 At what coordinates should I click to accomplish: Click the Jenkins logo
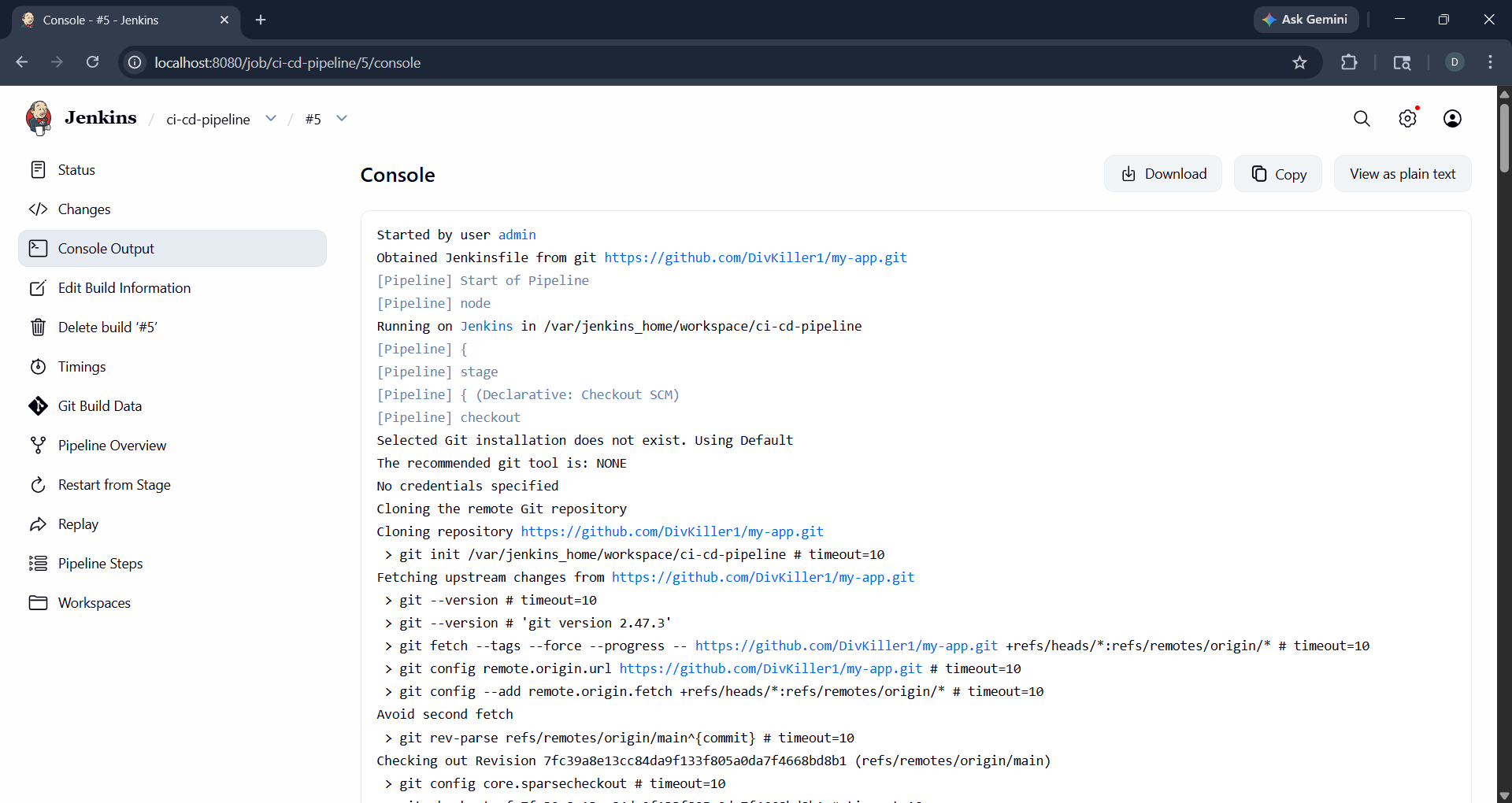[38, 117]
